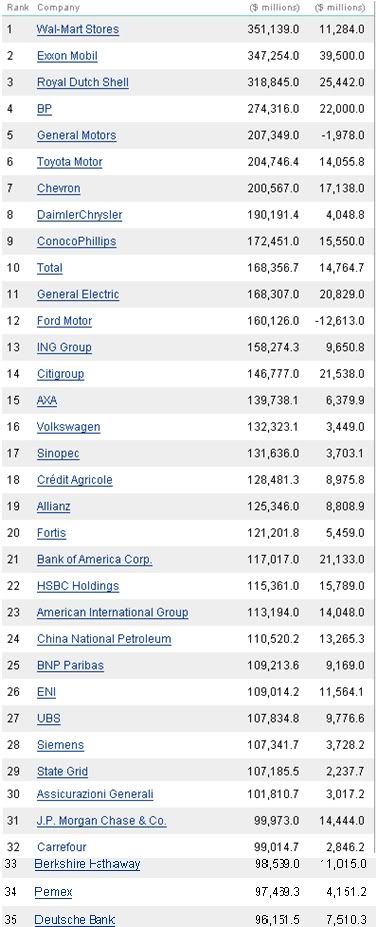This screenshot has height=927, width=376.
Task: Select the HSBC Holdings link
Action: pos(77,586)
